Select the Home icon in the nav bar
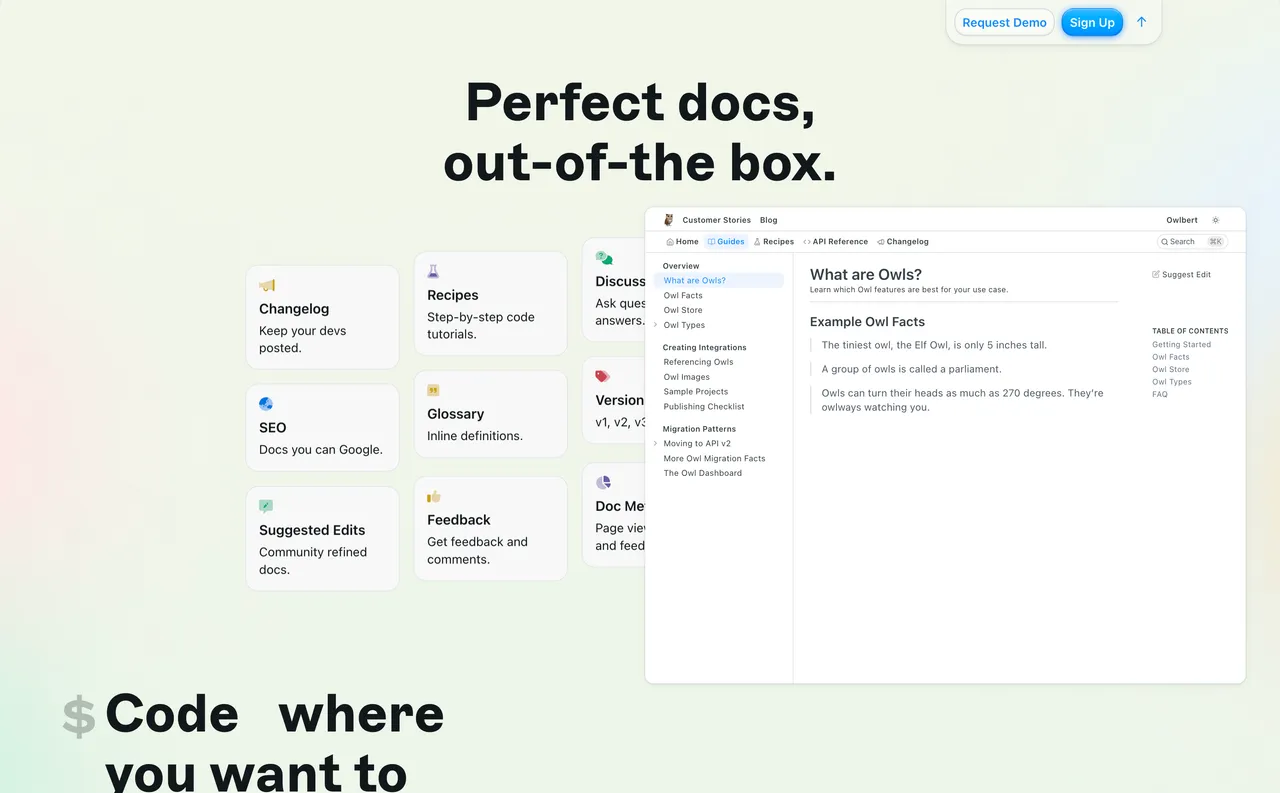This screenshot has width=1280, height=793. 669,242
